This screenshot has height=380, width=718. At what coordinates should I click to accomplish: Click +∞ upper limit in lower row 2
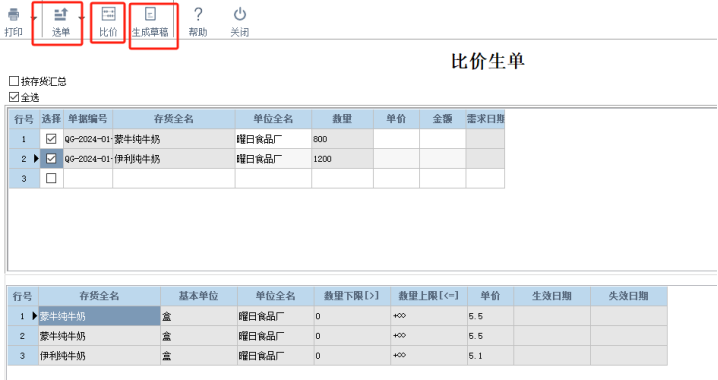coord(429,336)
